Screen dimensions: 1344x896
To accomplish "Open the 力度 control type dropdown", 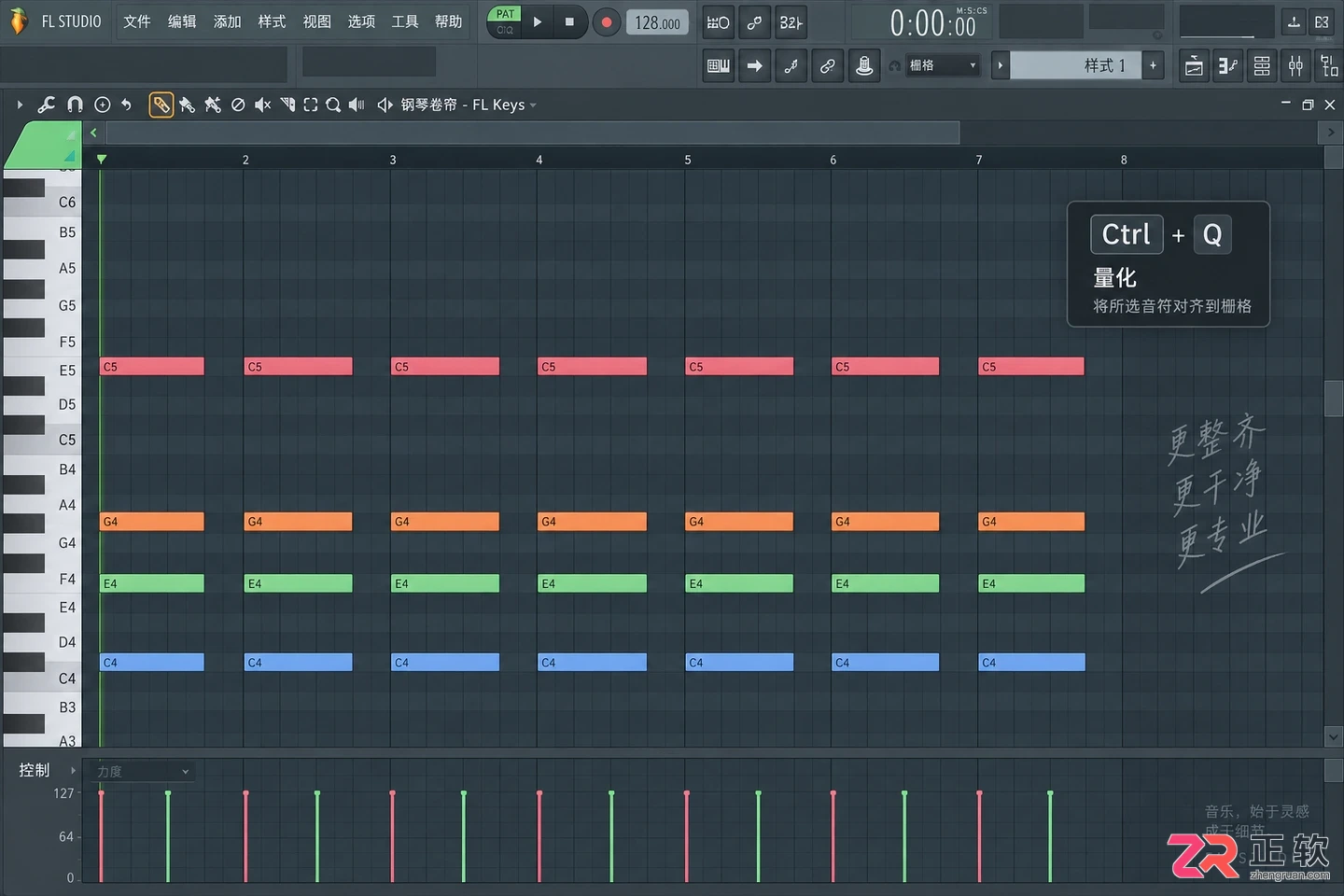I will click(143, 771).
